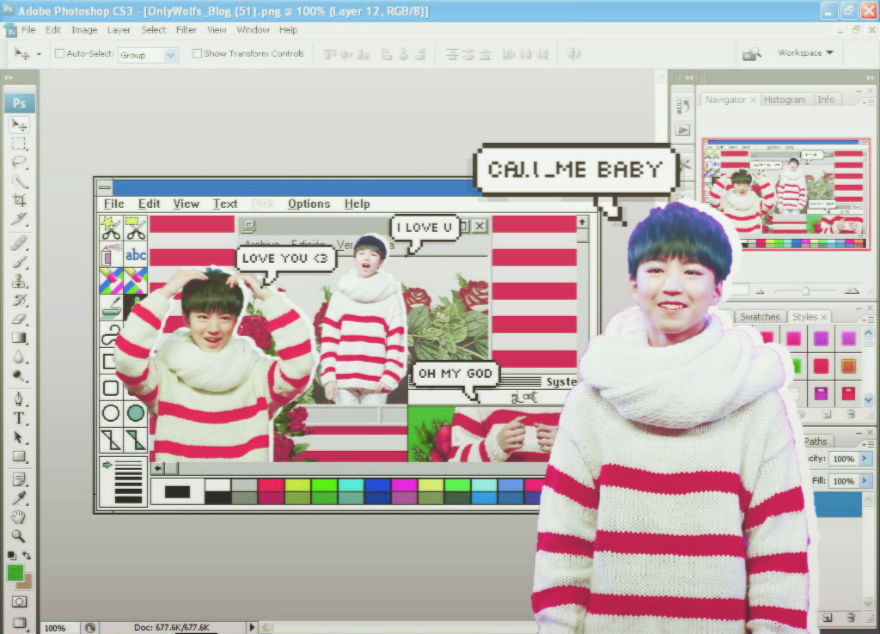This screenshot has height=634, width=880.
Task: Select the Pen tool
Action: [19, 399]
